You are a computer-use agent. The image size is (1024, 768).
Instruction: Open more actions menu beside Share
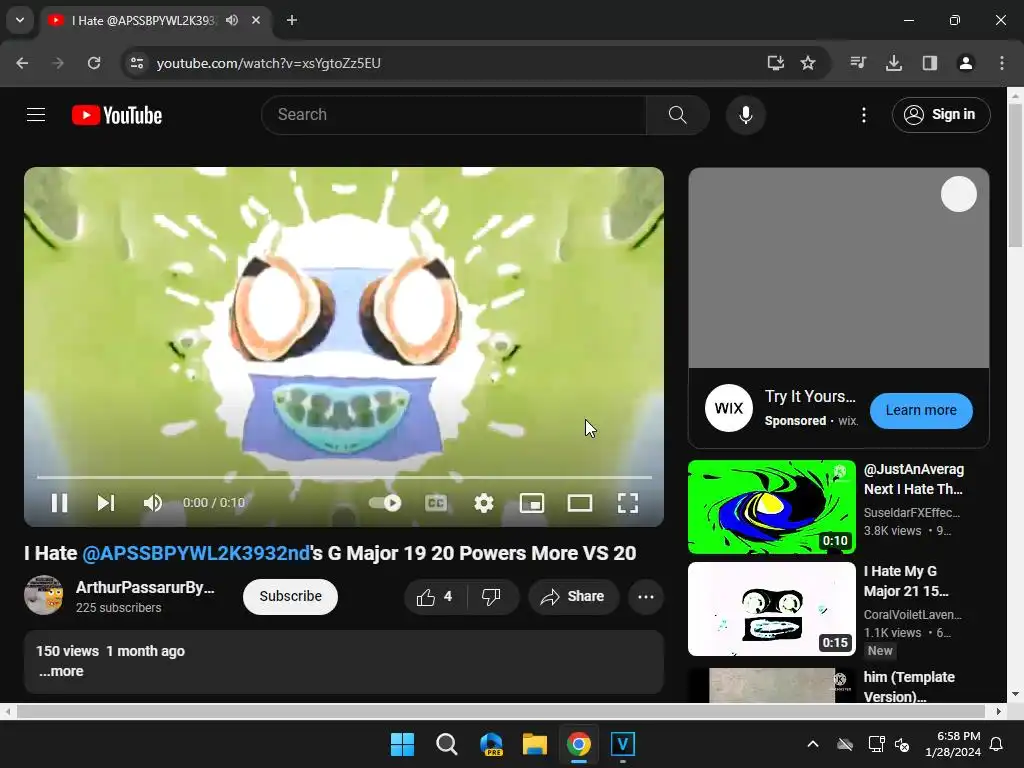tap(646, 596)
